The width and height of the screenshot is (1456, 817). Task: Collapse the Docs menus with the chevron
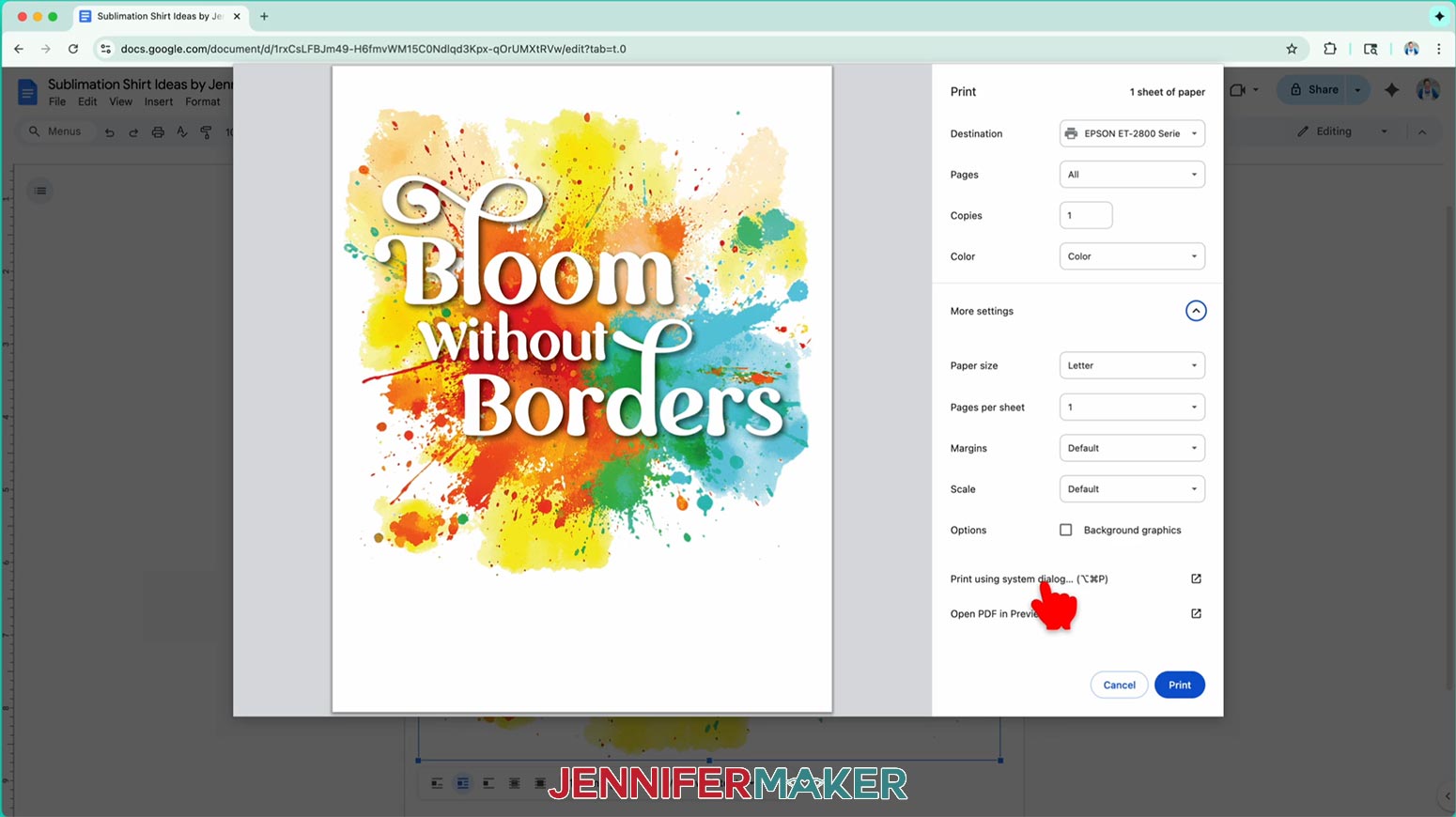point(1422,132)
